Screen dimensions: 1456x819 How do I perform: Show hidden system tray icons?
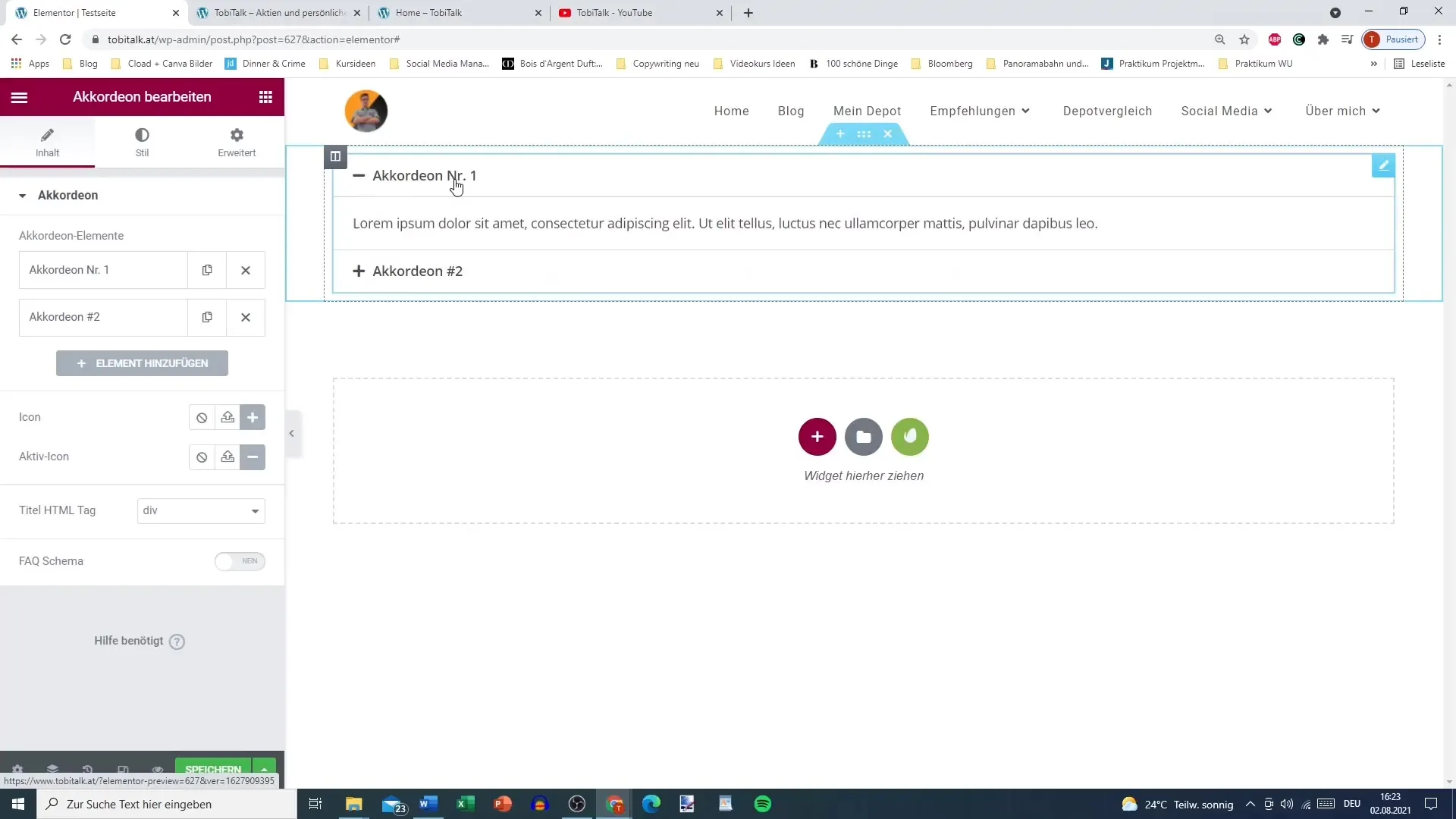1250,804
